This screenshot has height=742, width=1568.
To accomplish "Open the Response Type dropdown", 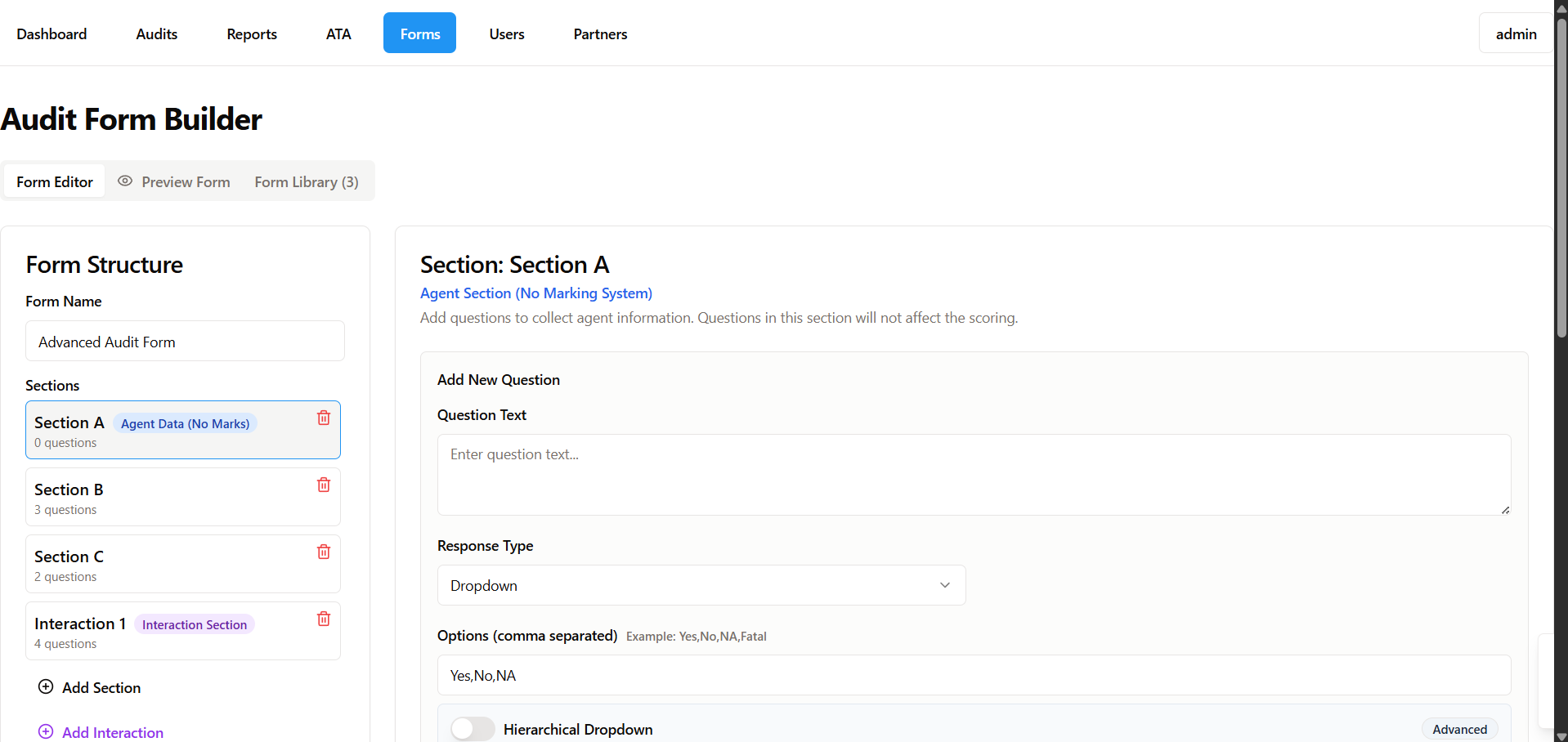I will point(701,585).
